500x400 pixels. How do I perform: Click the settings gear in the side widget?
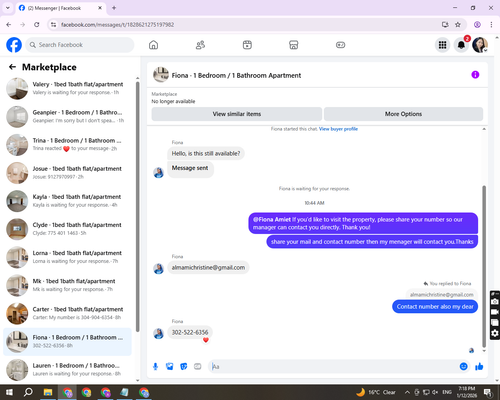[x=495, y=333]
